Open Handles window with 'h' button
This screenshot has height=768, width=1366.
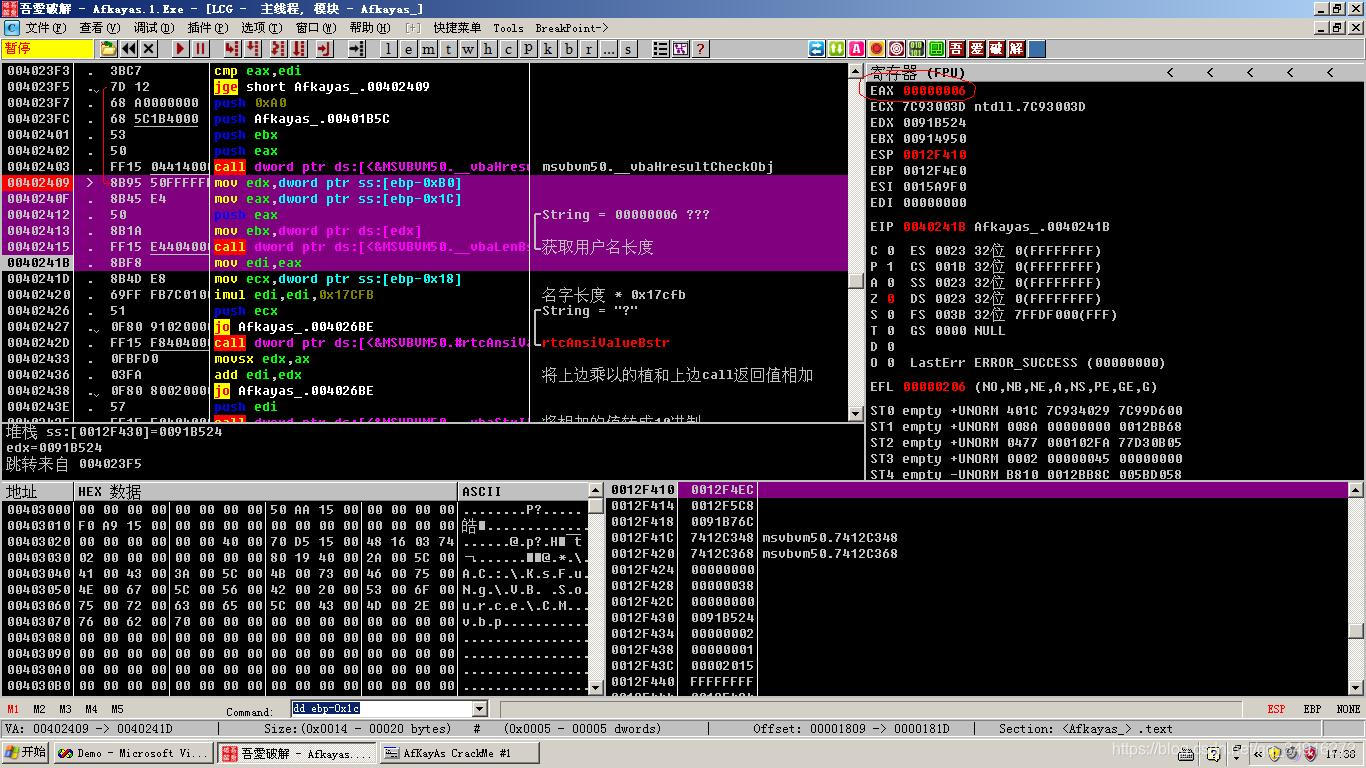[x=487, y=48]
